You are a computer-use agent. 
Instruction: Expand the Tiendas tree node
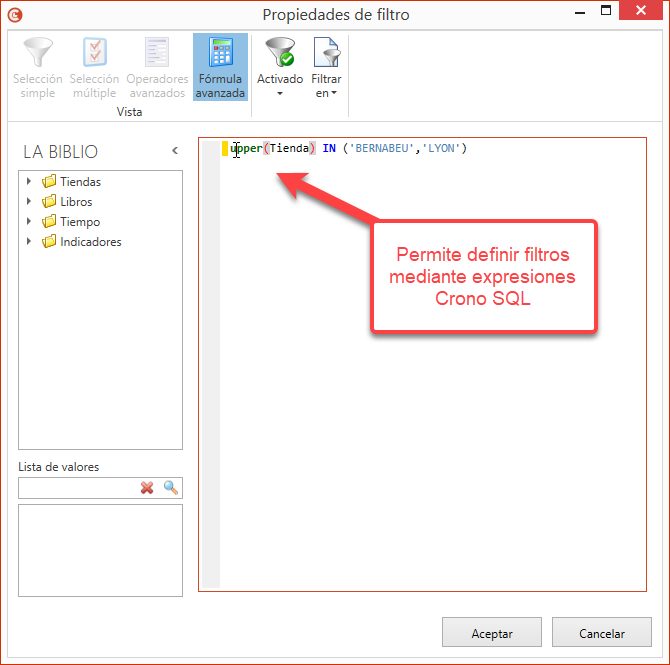(30, 182)
